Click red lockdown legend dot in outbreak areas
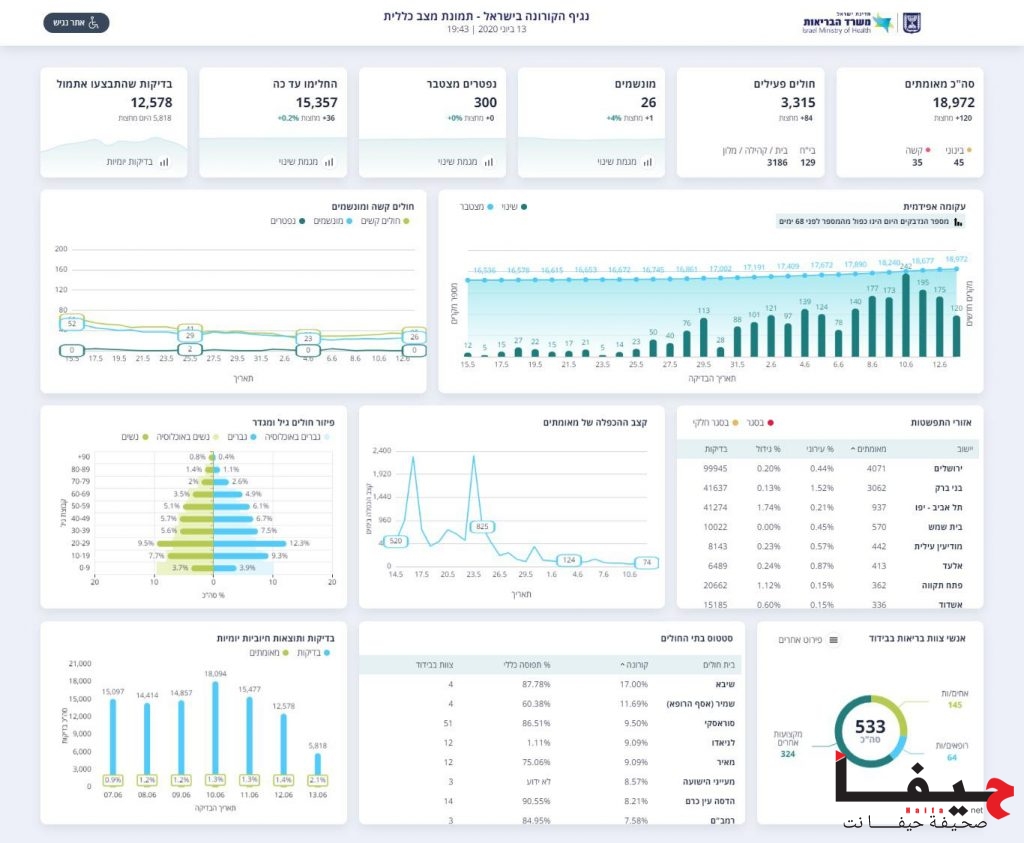Screen dimensions: 1024x843 pyautogui.click(x=771, y=423)
